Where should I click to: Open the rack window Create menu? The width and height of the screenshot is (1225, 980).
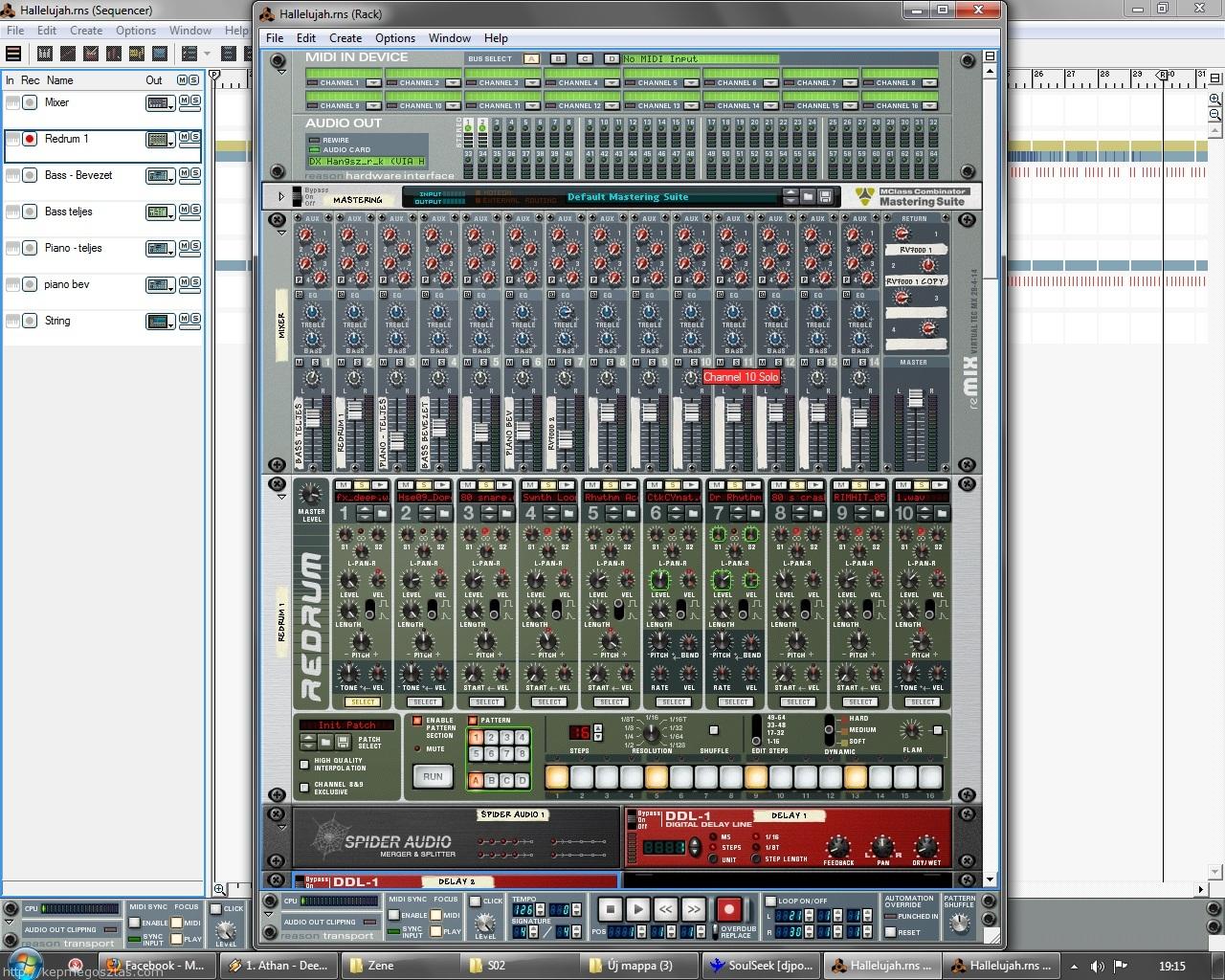[x=345, y=38]
